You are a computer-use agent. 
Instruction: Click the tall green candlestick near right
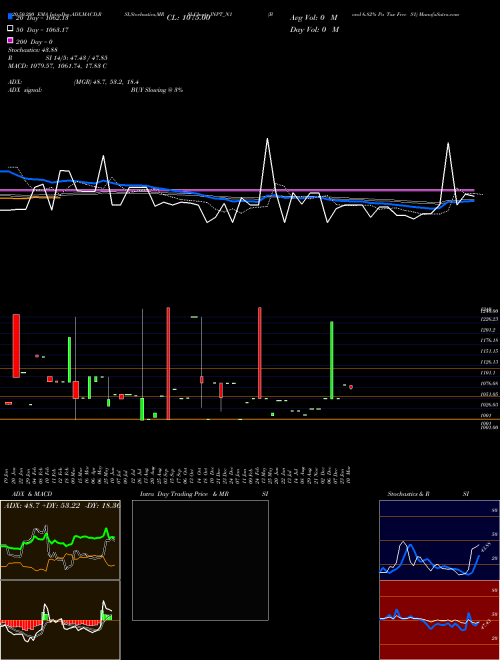click(x=332, y=360)
